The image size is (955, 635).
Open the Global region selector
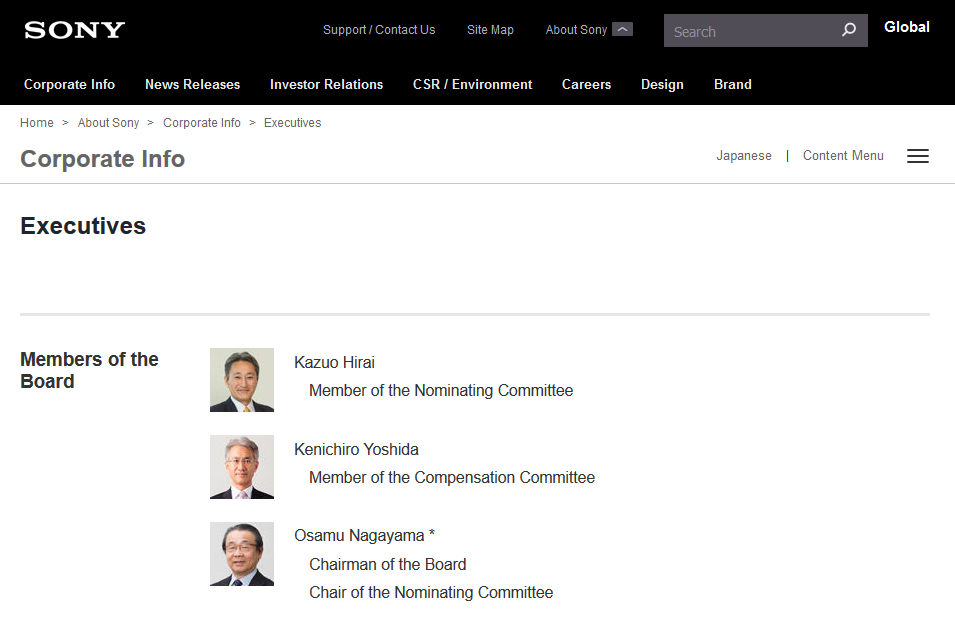906,27
